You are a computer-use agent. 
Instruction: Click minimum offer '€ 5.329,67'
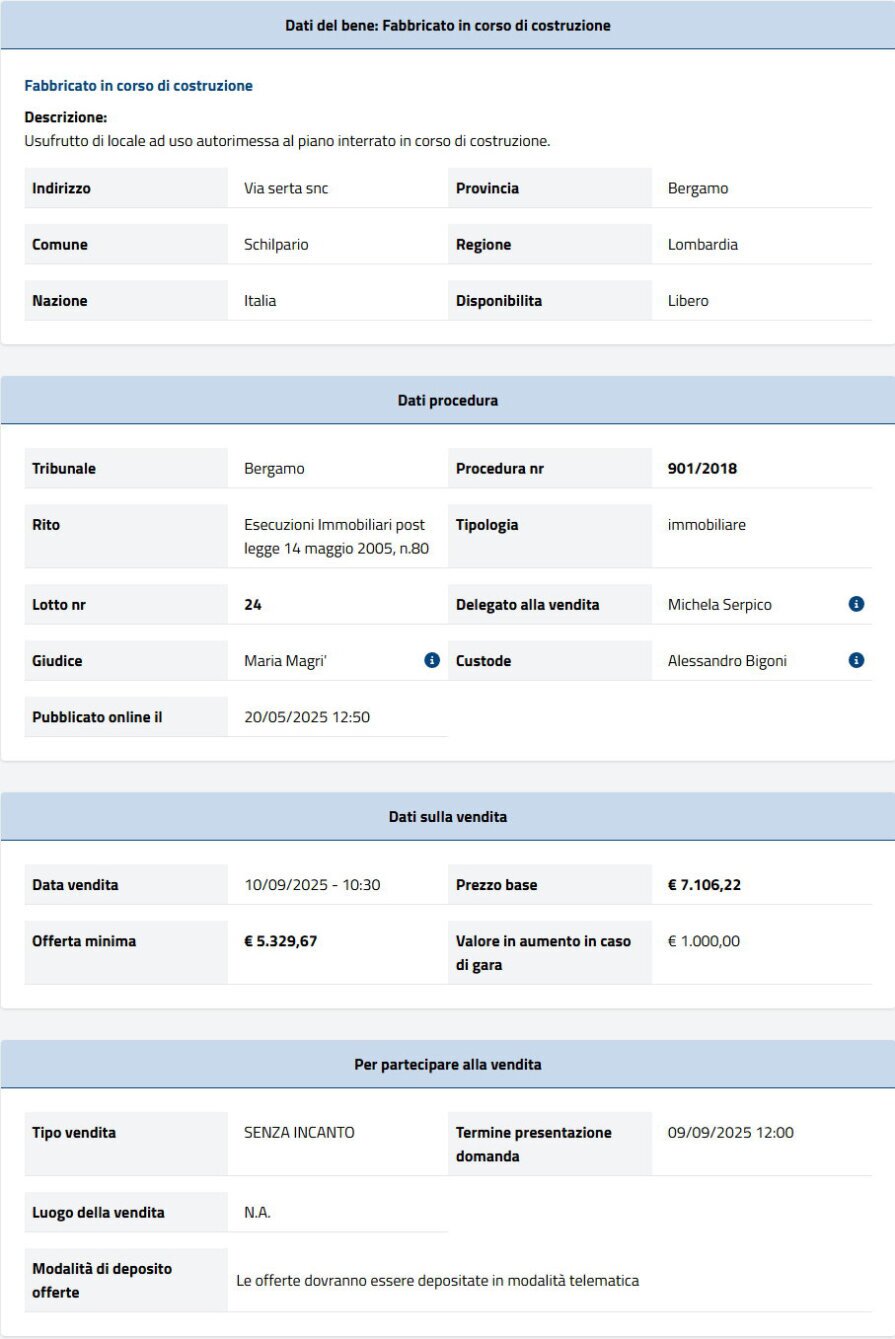[x=281, y=940]
